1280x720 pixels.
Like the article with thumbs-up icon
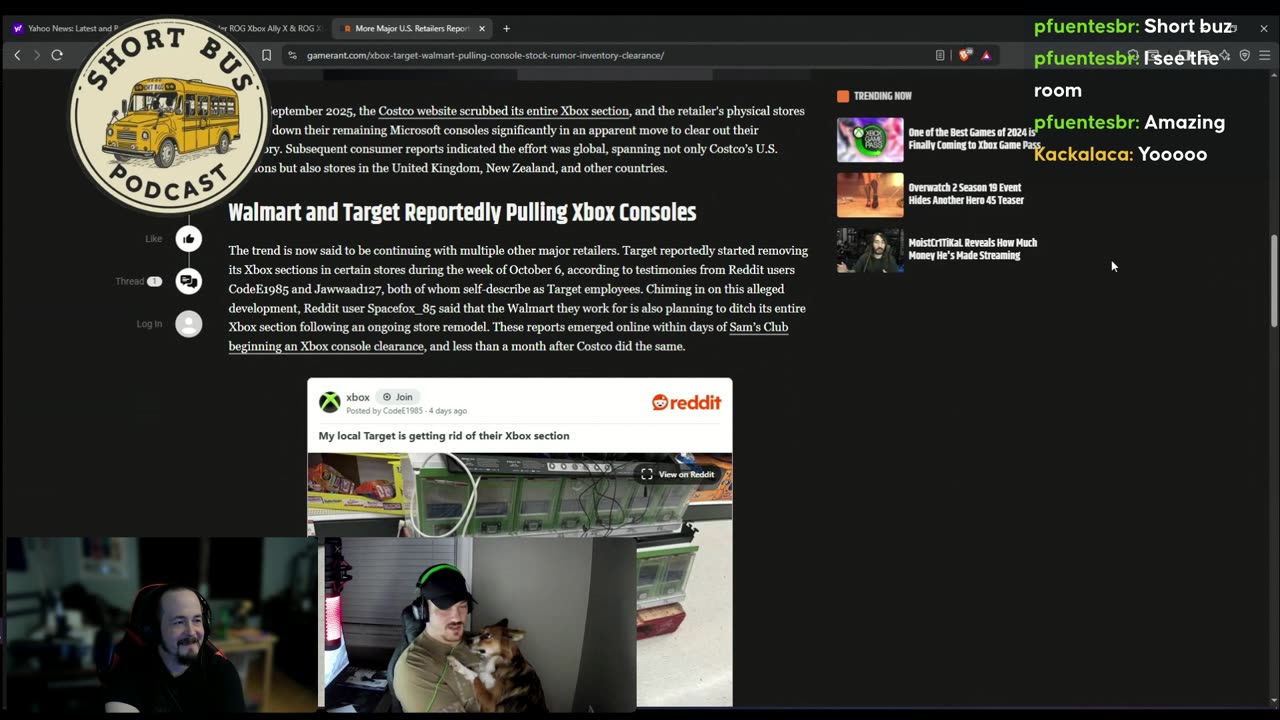[189, 238]
